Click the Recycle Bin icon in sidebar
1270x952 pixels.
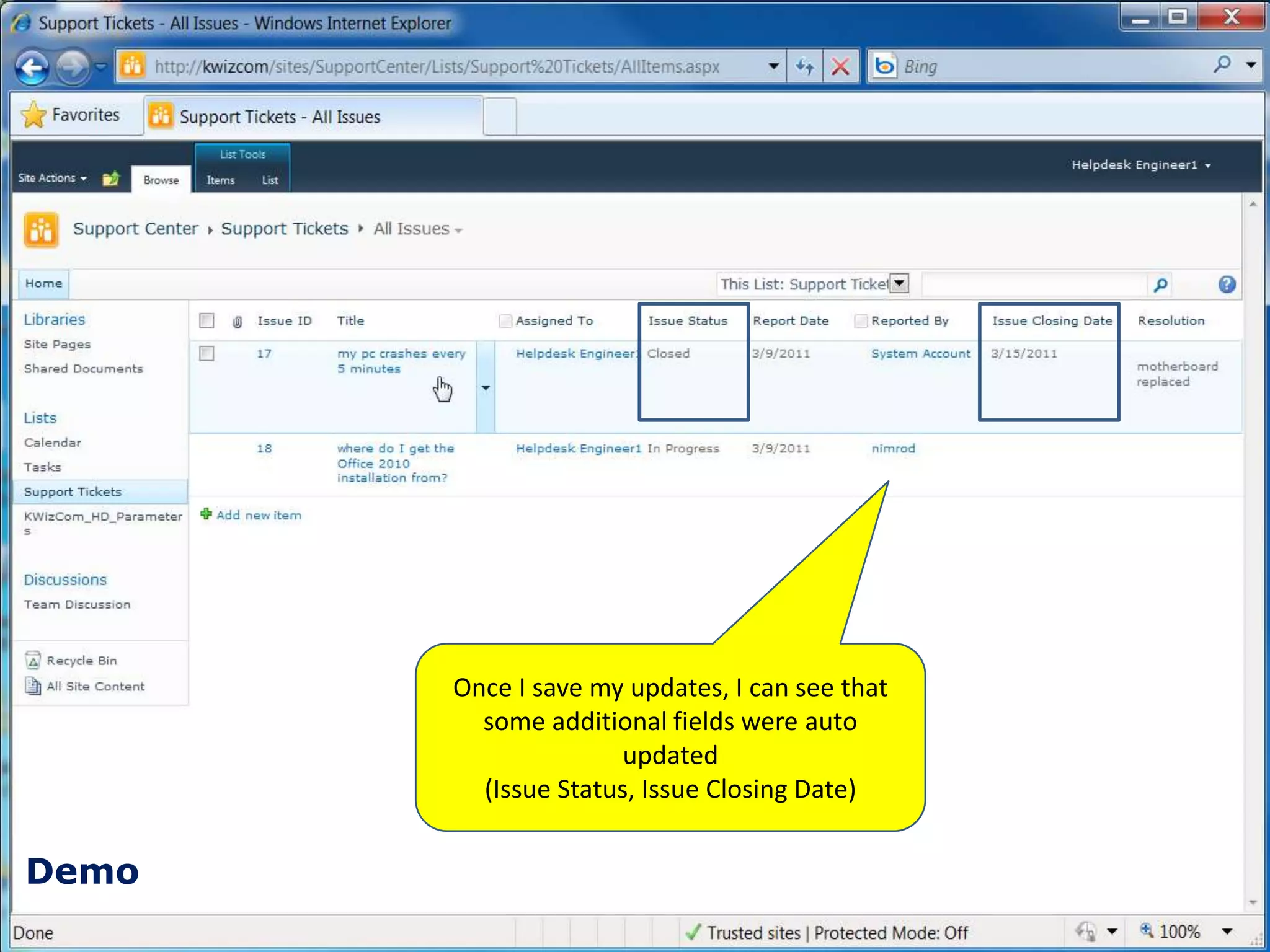click(33, 660)
